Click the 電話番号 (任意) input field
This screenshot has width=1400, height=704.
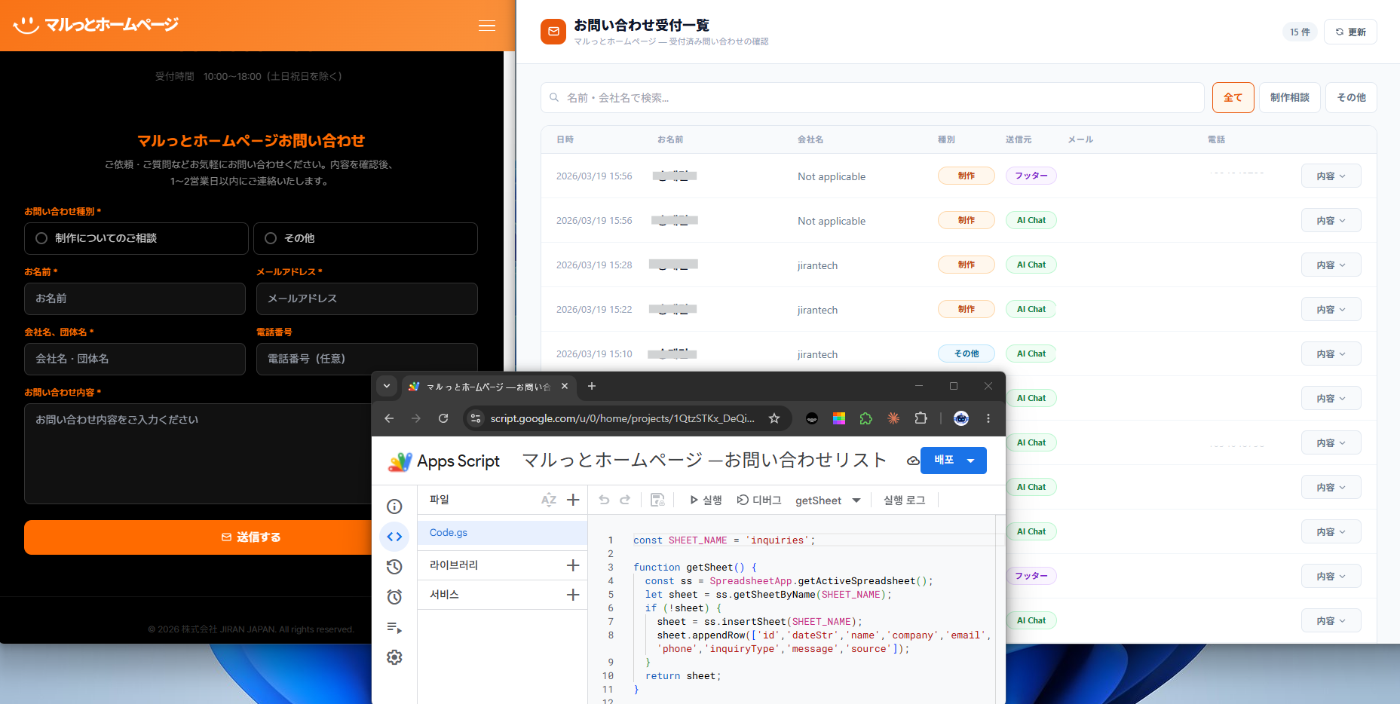(367, 358)
